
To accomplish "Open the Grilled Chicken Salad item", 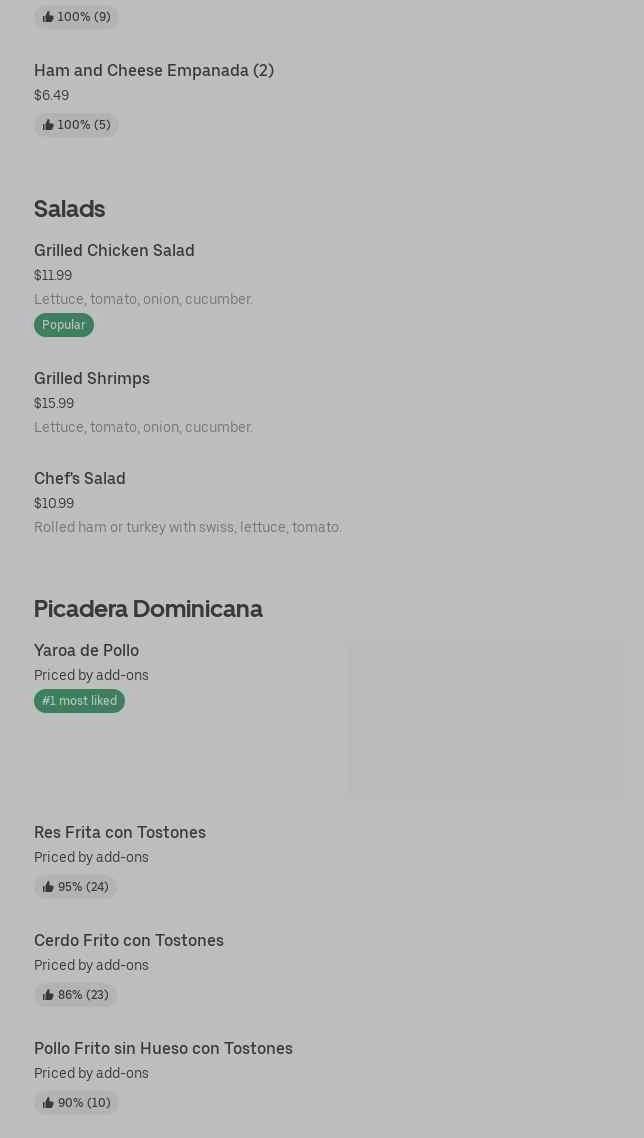I will point(114,250).
